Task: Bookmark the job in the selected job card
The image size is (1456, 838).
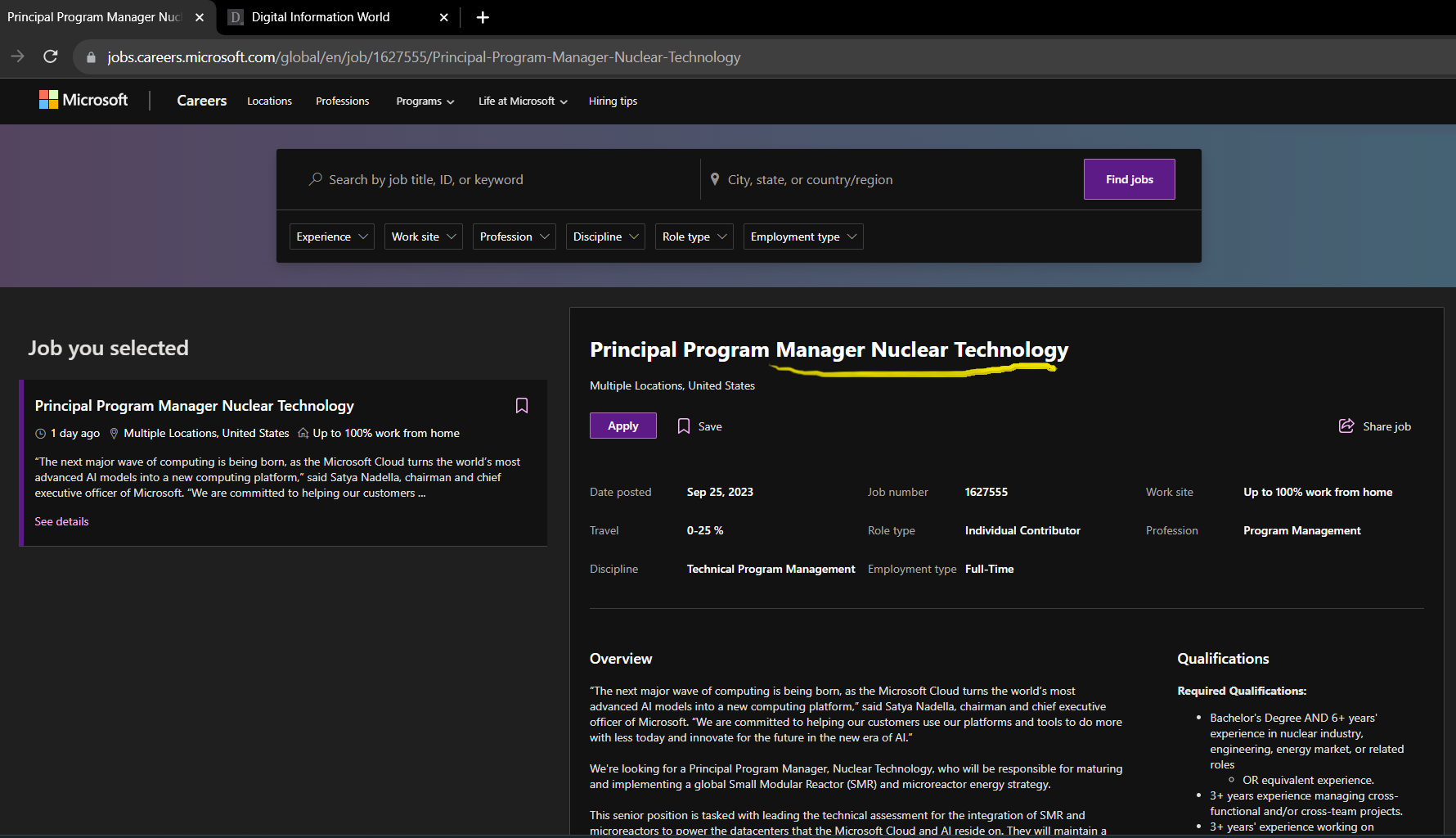Action: 522,406
